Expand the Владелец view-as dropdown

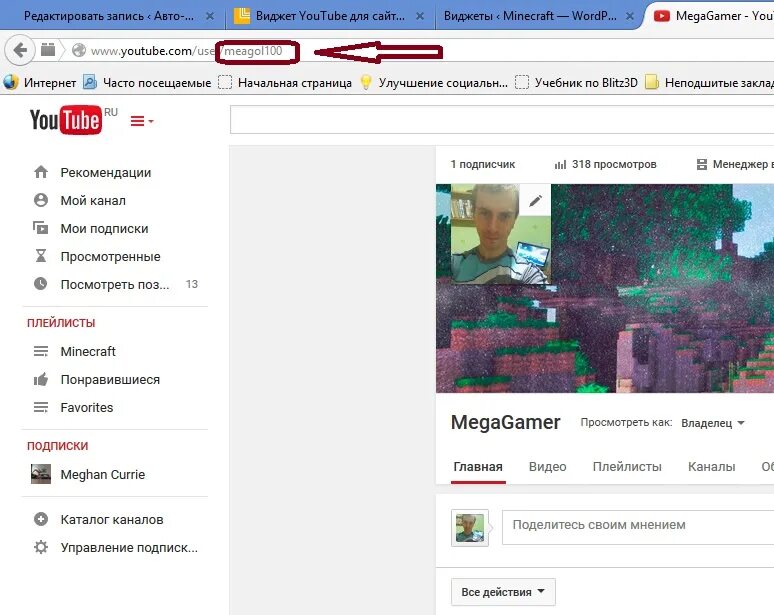[x=712, y=423]
